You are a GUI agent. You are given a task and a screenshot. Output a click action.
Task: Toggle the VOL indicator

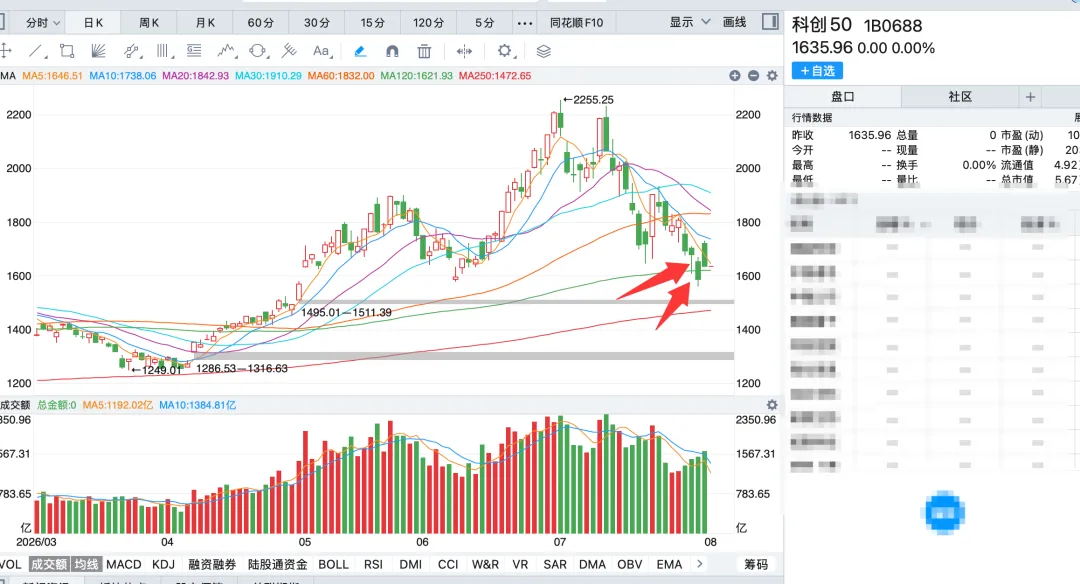click(10, 564)
